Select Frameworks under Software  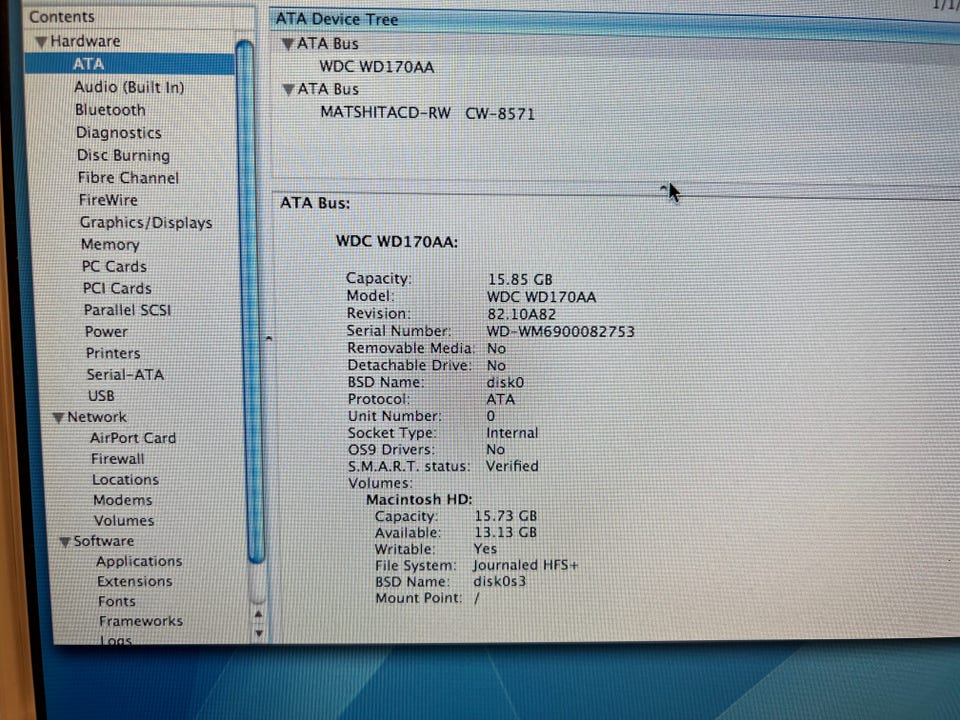pos(141,621)
